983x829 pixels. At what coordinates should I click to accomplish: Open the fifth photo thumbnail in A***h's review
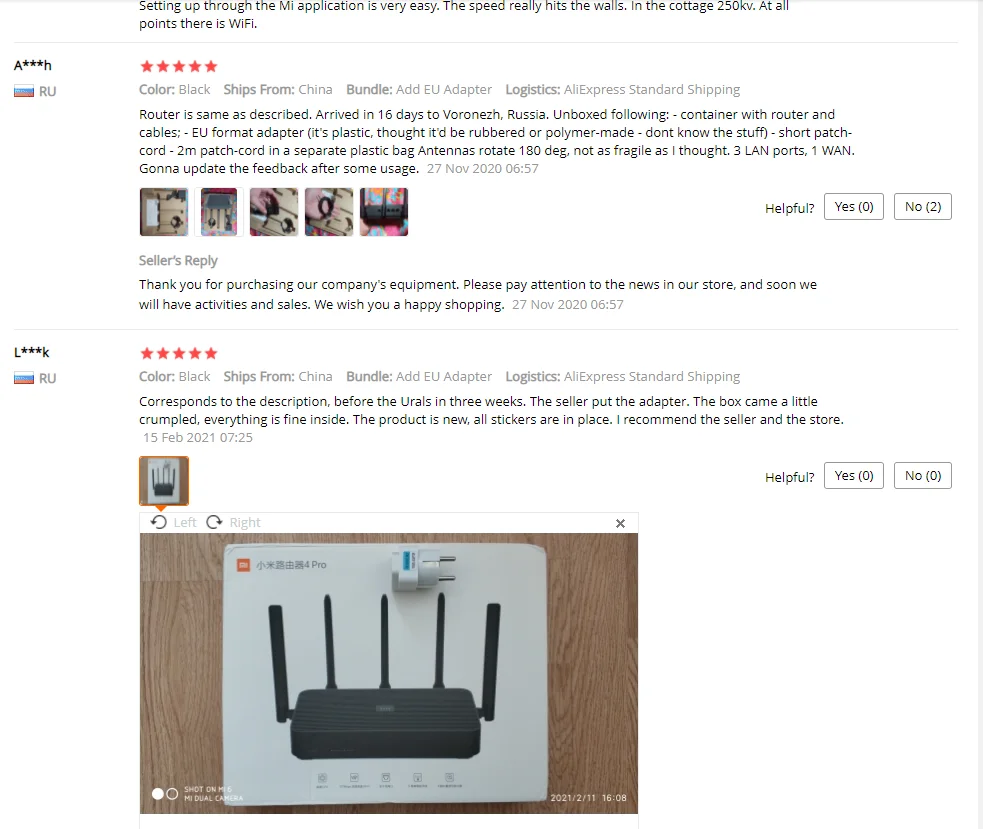(x=384, y=212)
